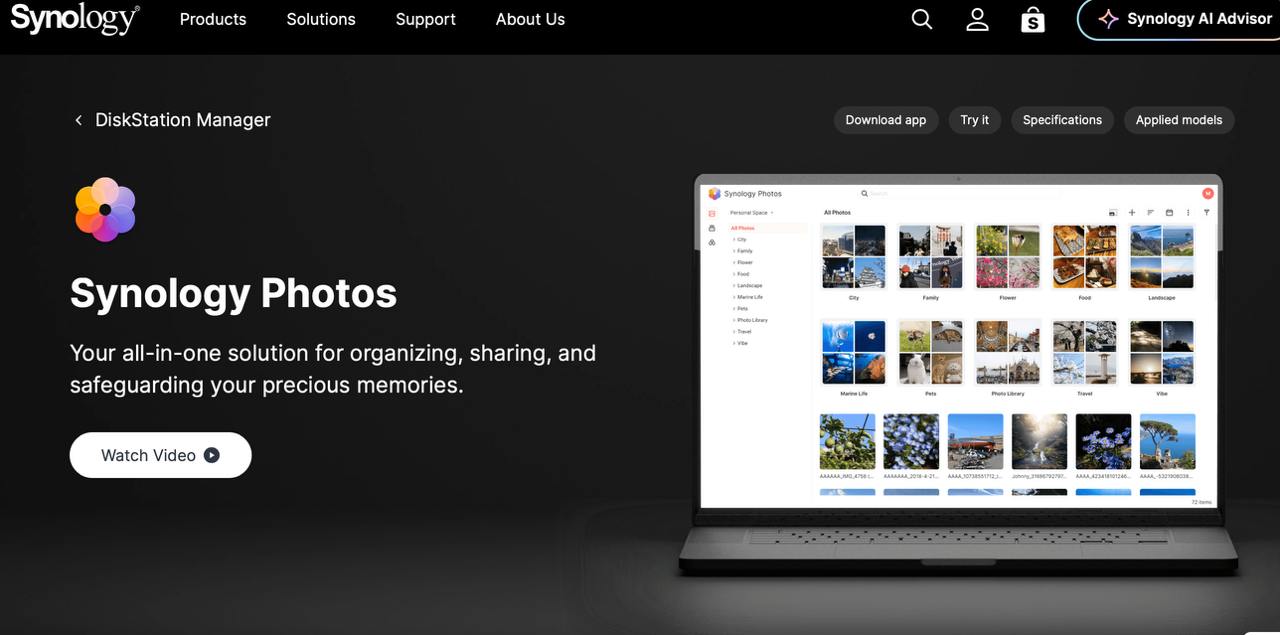Screen dimensions: 1280x635
Task: Click the Synology logo
Action: point(75,19)
